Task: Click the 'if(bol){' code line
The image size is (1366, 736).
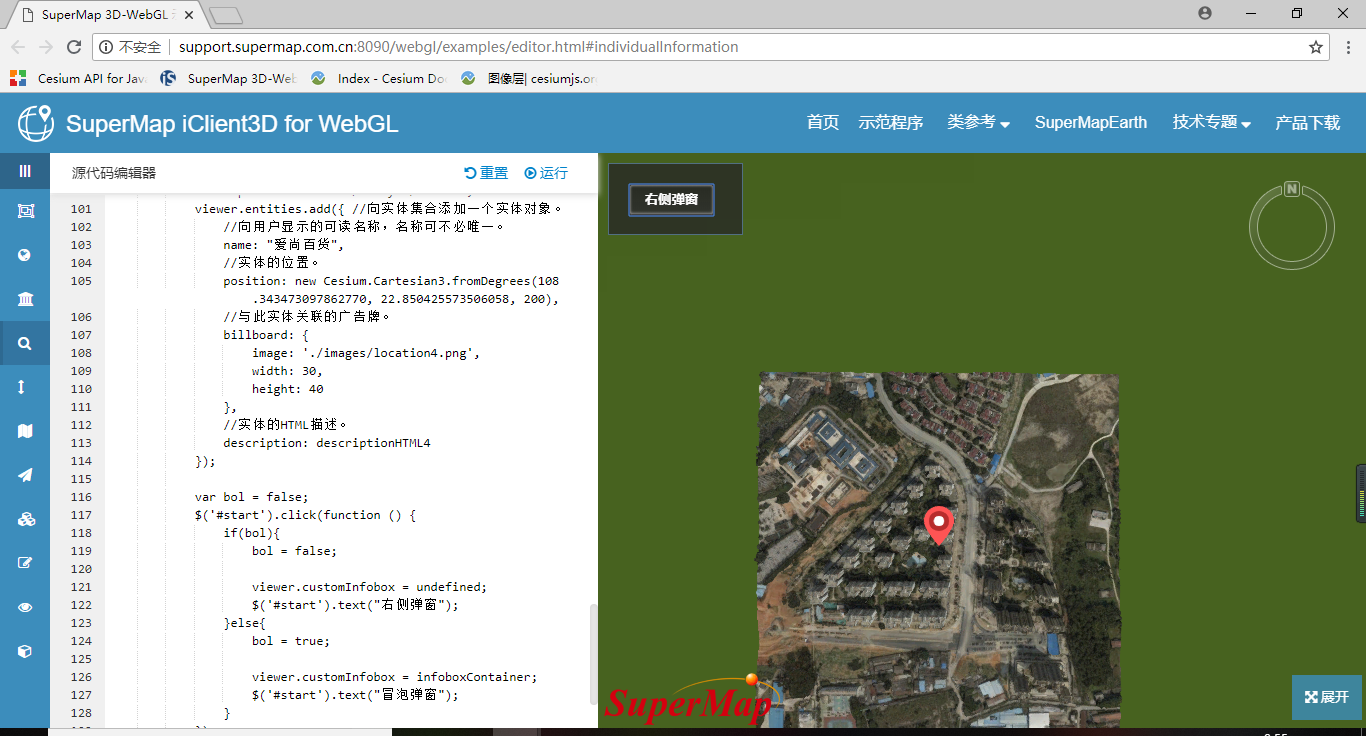Action: (252, 533)
